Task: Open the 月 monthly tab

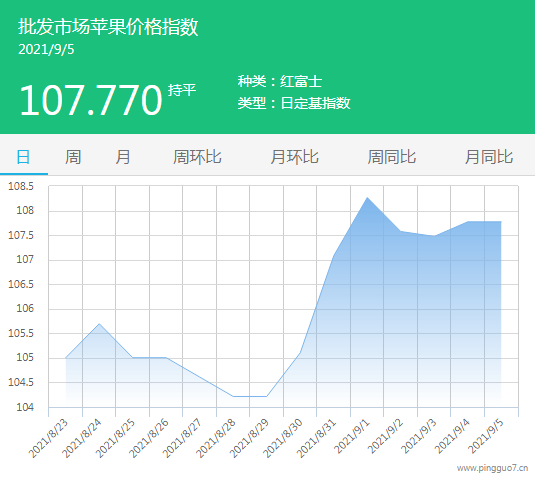Action: 122,157
